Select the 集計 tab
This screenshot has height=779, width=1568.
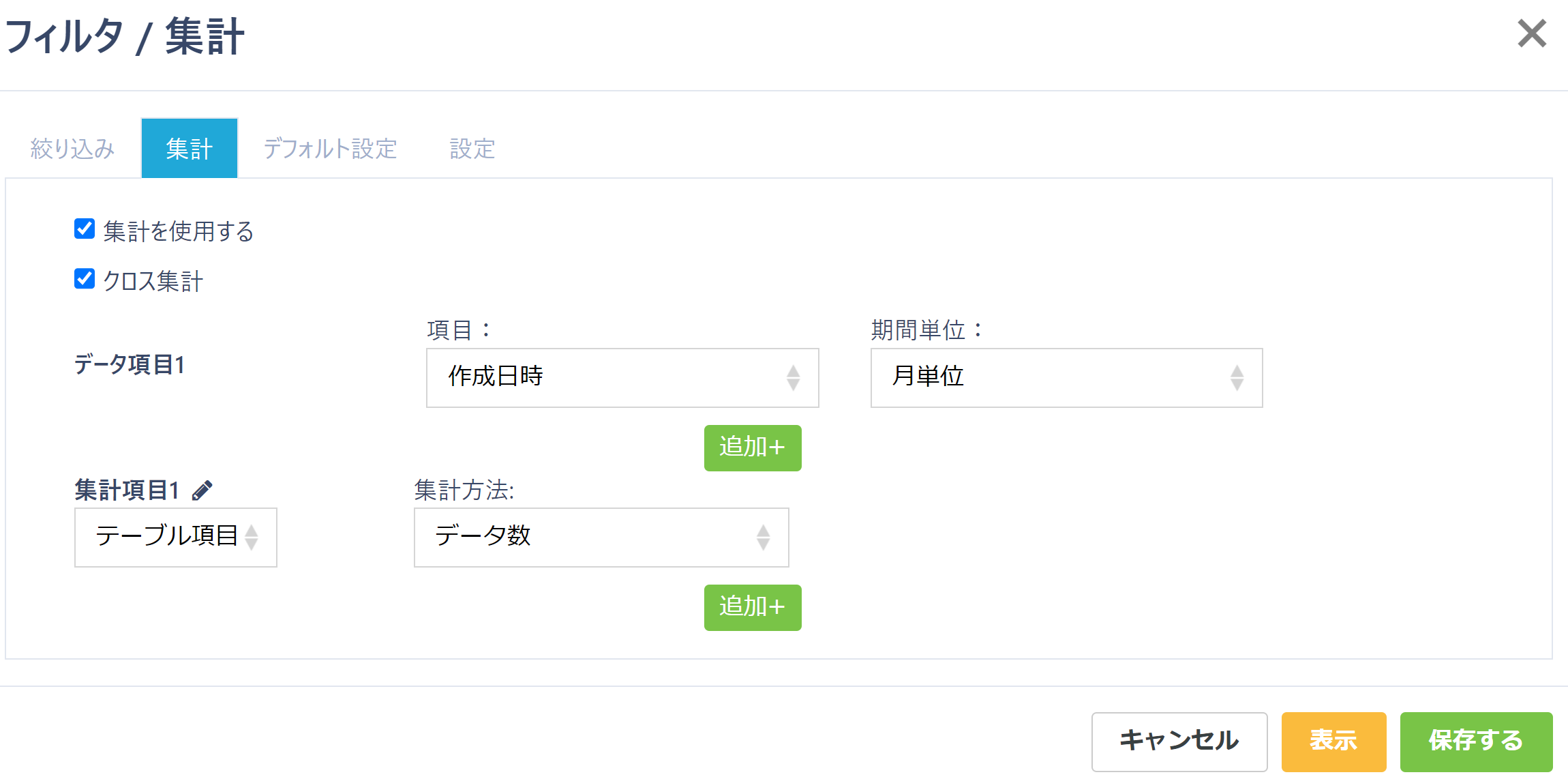(x=190, y=149)
